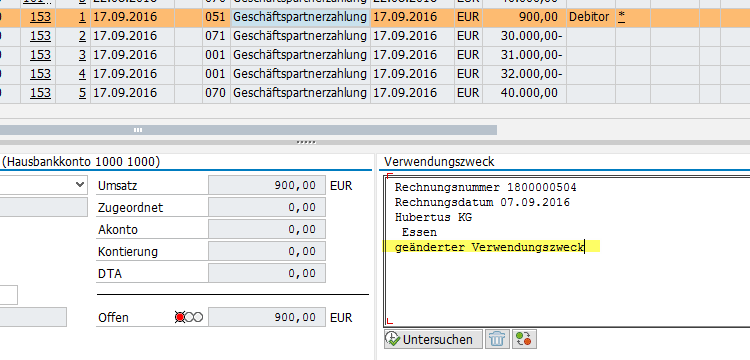Open item link 3
The width and height of the screenshot is (750, 360).
[x=82, y=55]
